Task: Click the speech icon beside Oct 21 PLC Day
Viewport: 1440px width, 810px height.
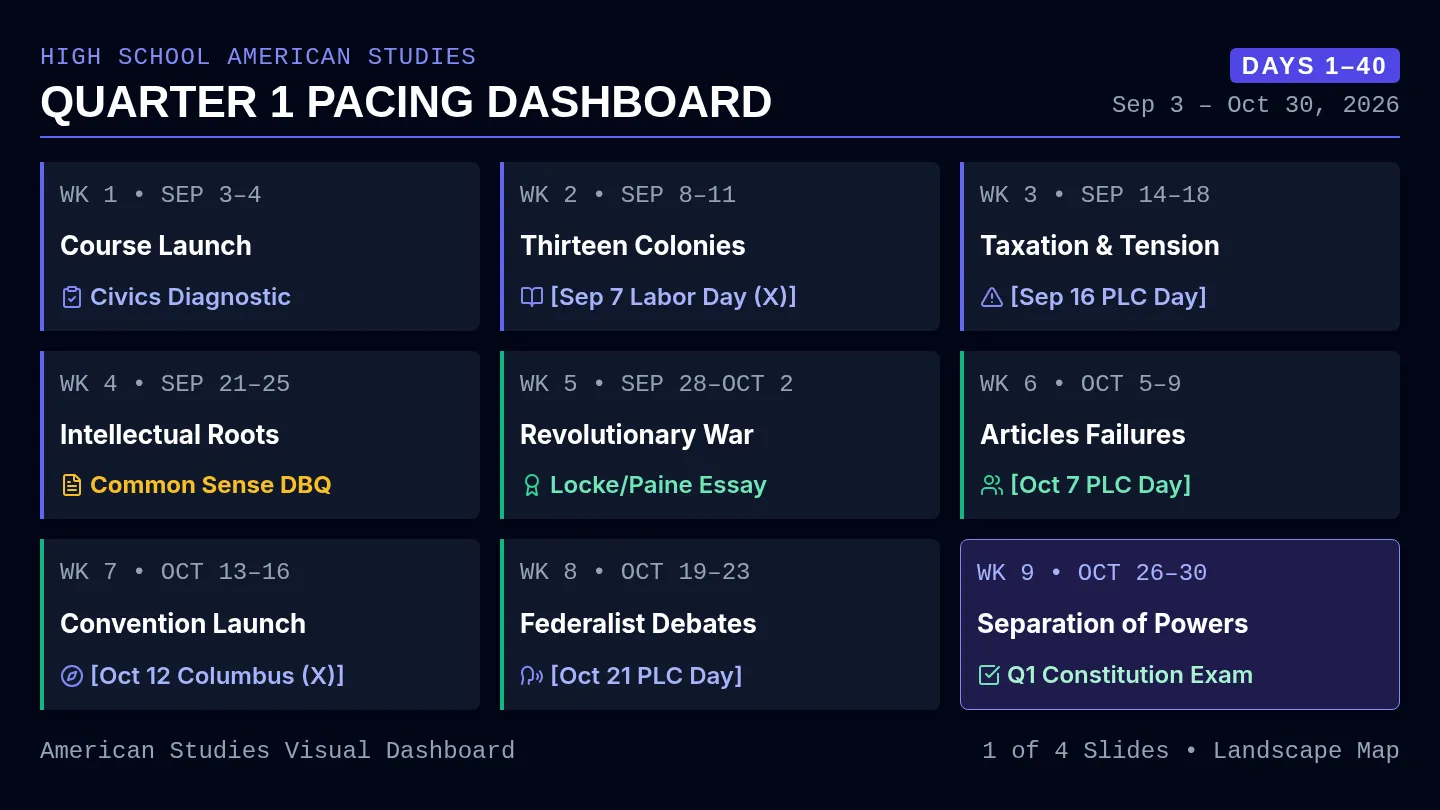Action: (x=531, y=676)
